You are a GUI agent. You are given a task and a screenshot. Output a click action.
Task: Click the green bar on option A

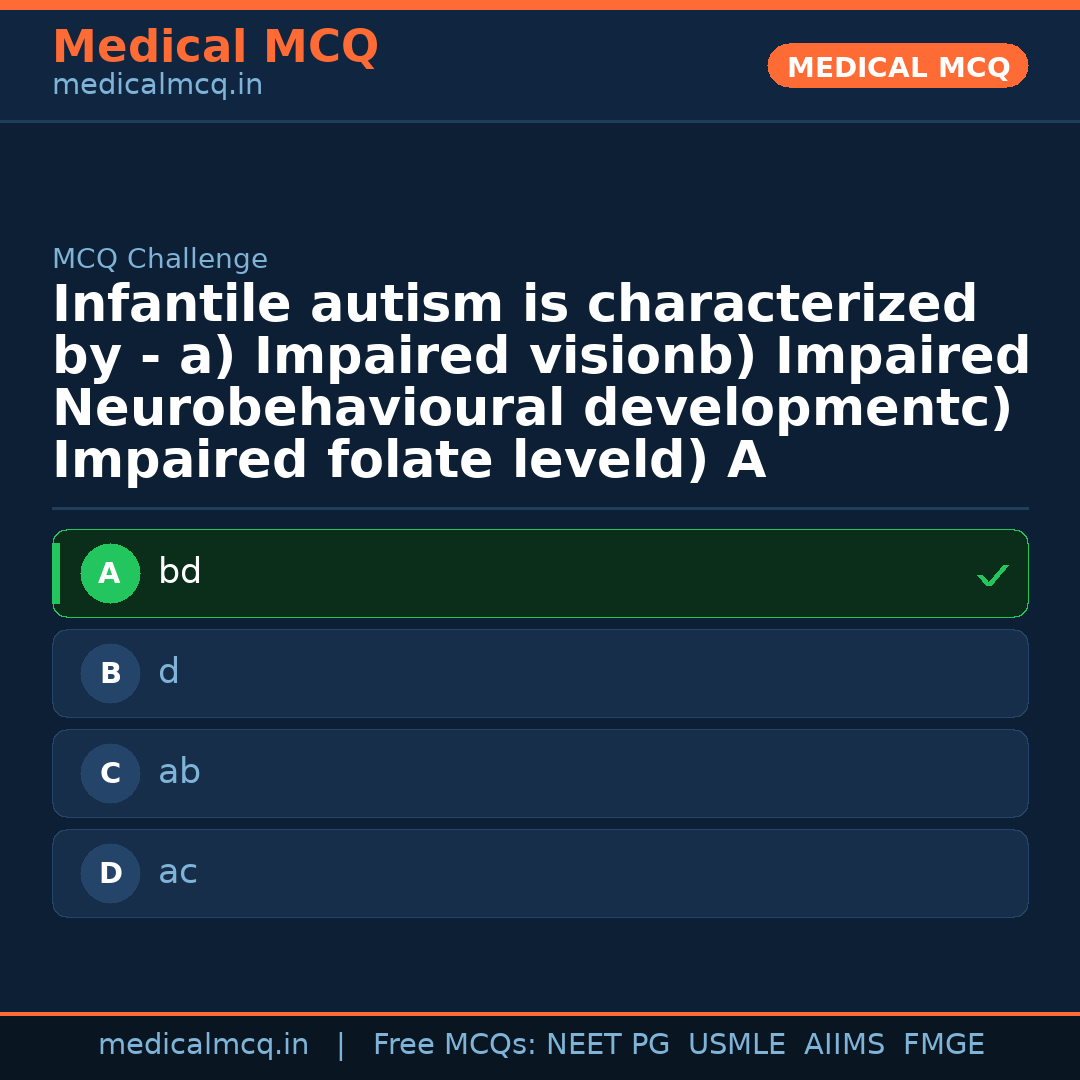pyautogui.click(x=56, y=573)
